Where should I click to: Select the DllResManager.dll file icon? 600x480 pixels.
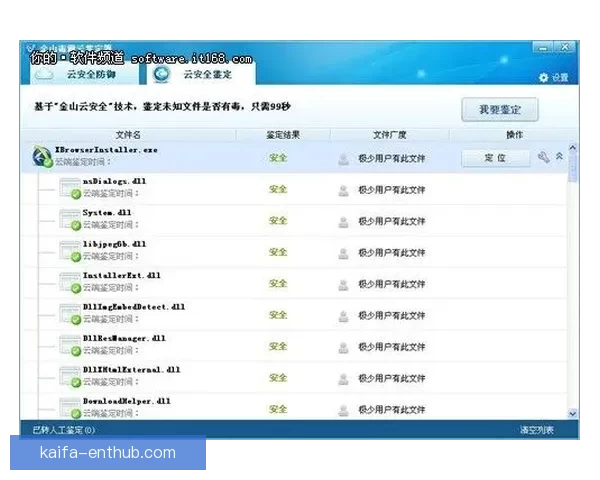(70, 345)
